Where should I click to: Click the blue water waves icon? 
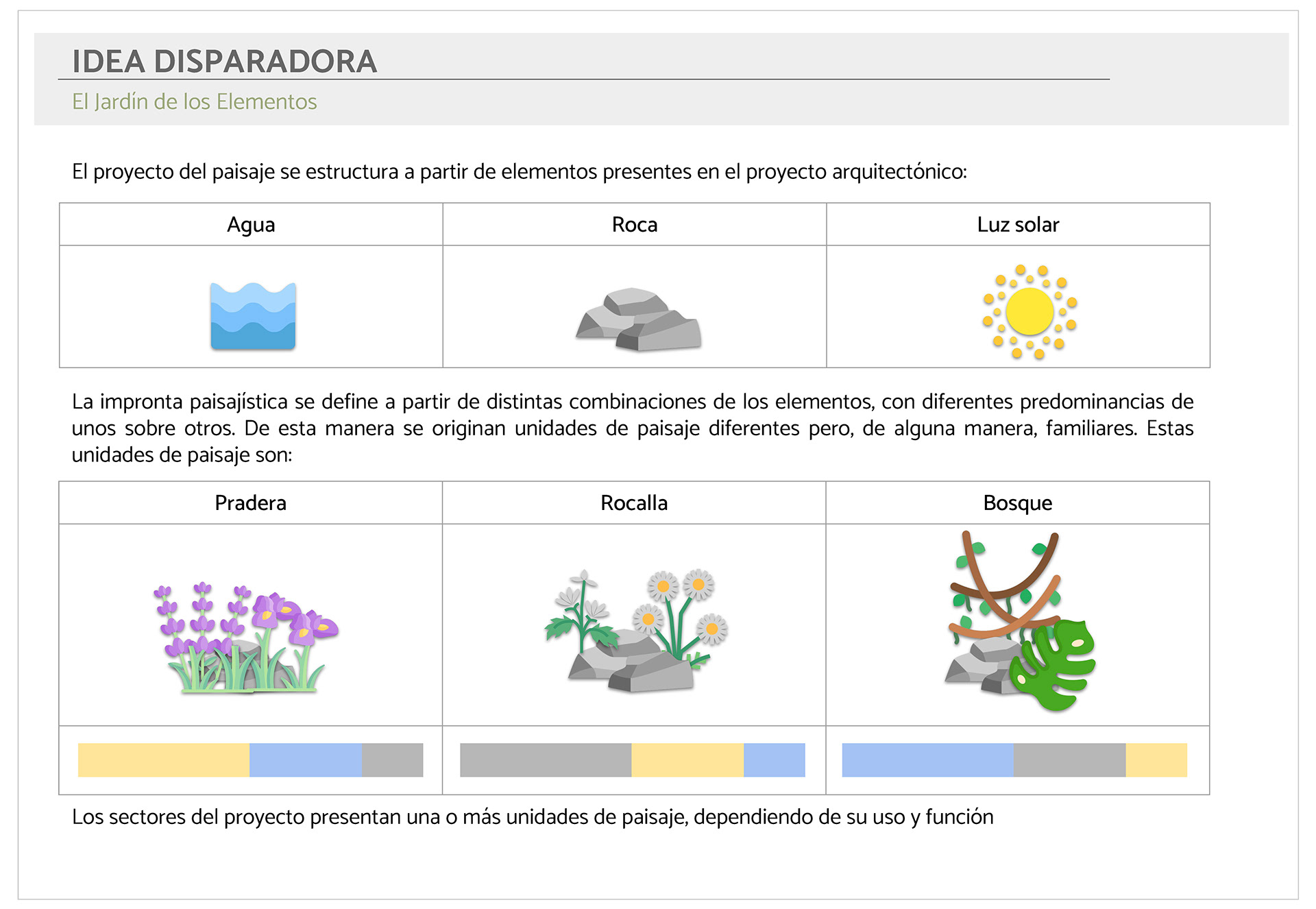point(253,316)
